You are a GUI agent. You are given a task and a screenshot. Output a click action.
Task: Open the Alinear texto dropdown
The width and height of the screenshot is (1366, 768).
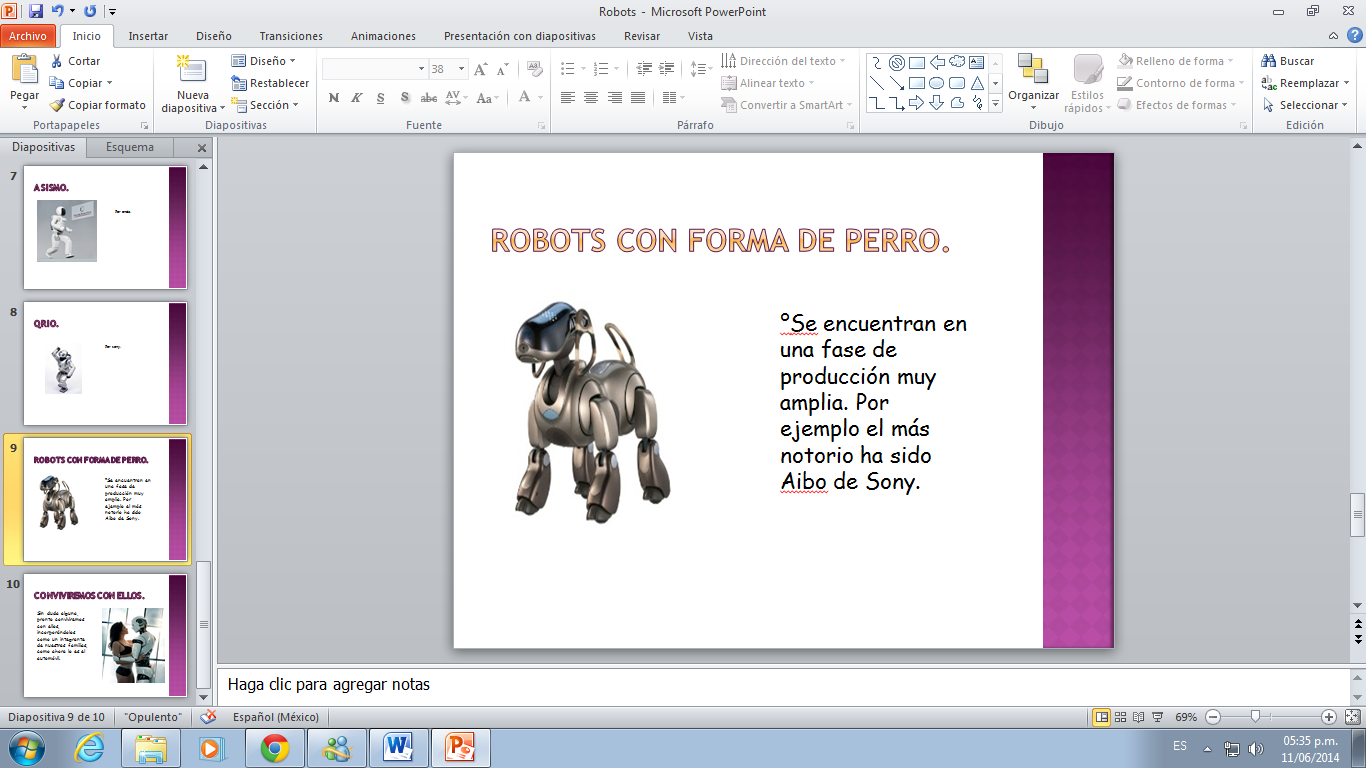pyautogui.click(x=769, y=83)
